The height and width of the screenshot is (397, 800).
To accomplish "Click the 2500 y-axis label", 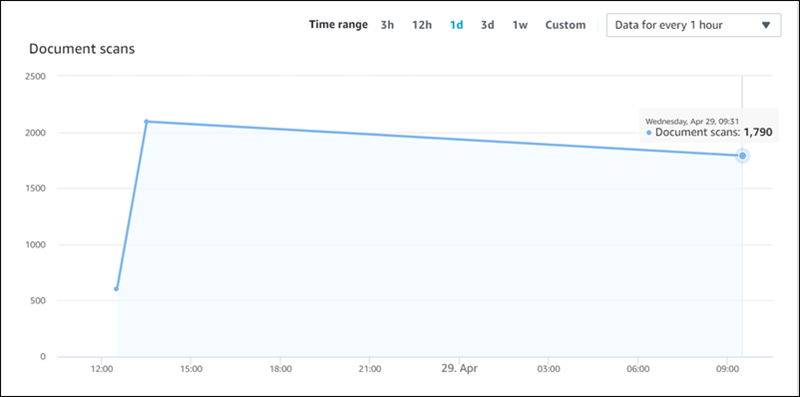I will coord(36,77).
